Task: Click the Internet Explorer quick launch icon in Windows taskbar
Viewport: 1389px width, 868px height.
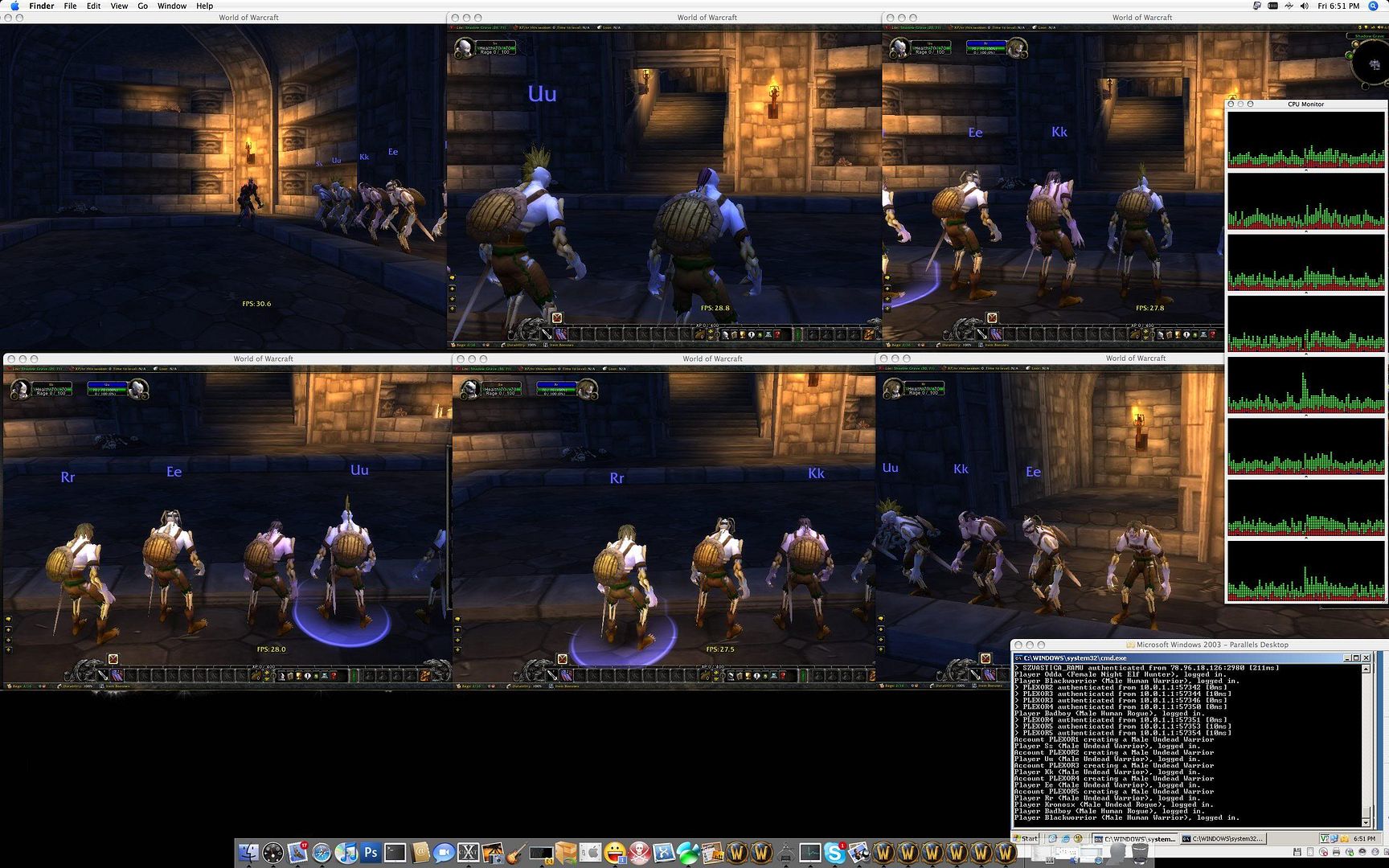Action: [x=1066, y=838]
